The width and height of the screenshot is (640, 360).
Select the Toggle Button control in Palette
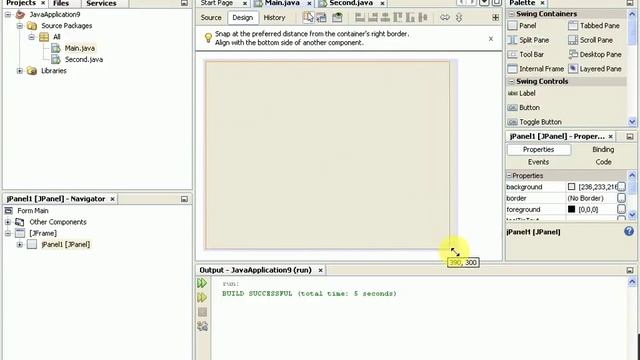click(535, 122)
